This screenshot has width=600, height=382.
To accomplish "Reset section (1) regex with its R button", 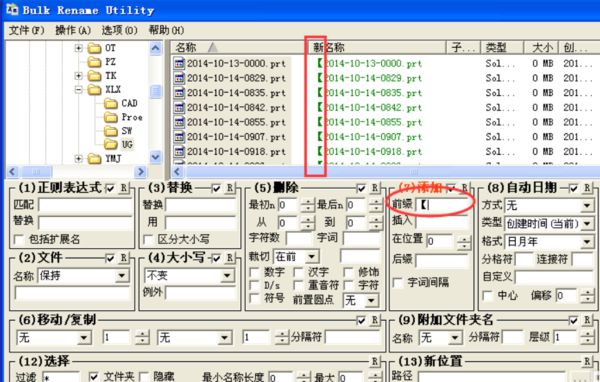I will 124,188.
